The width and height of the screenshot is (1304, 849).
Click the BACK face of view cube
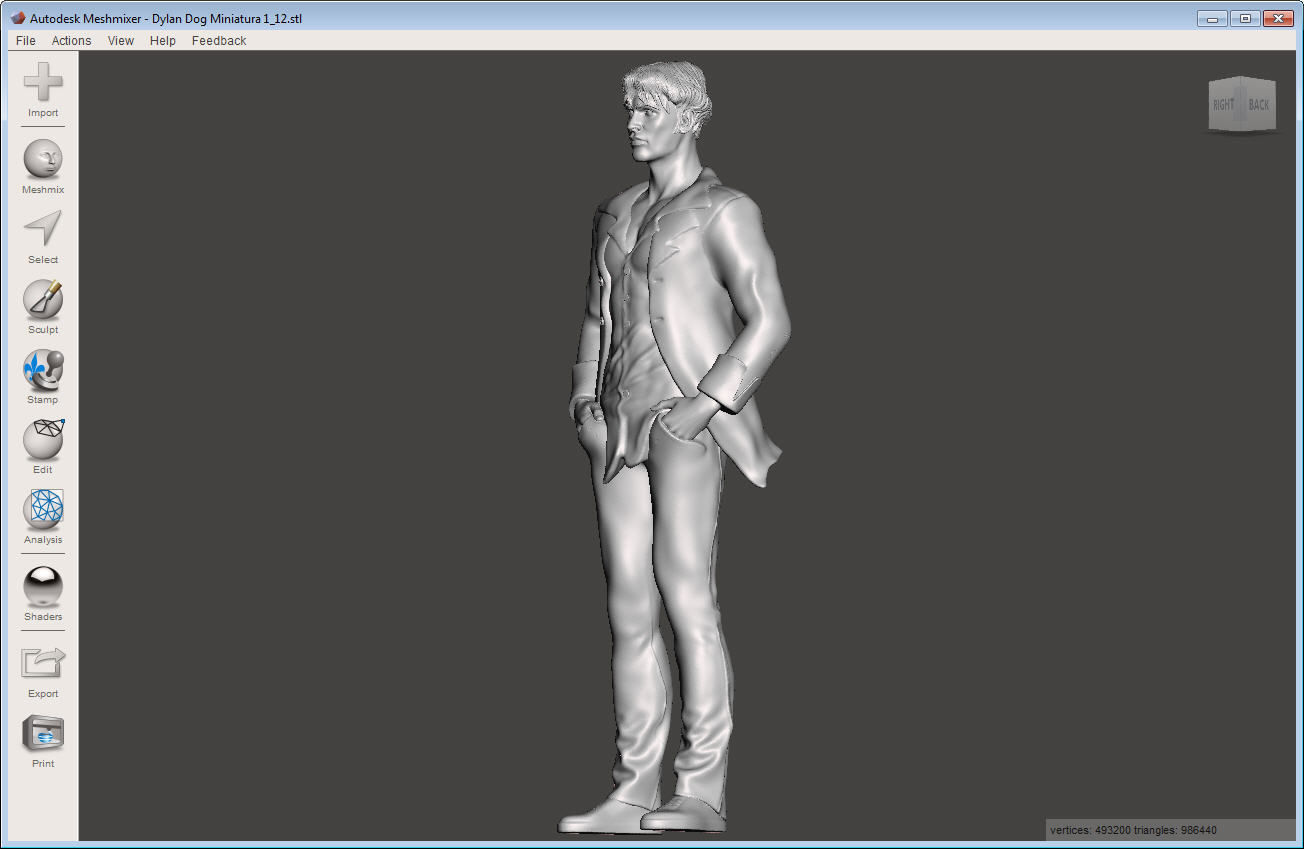1259,104
